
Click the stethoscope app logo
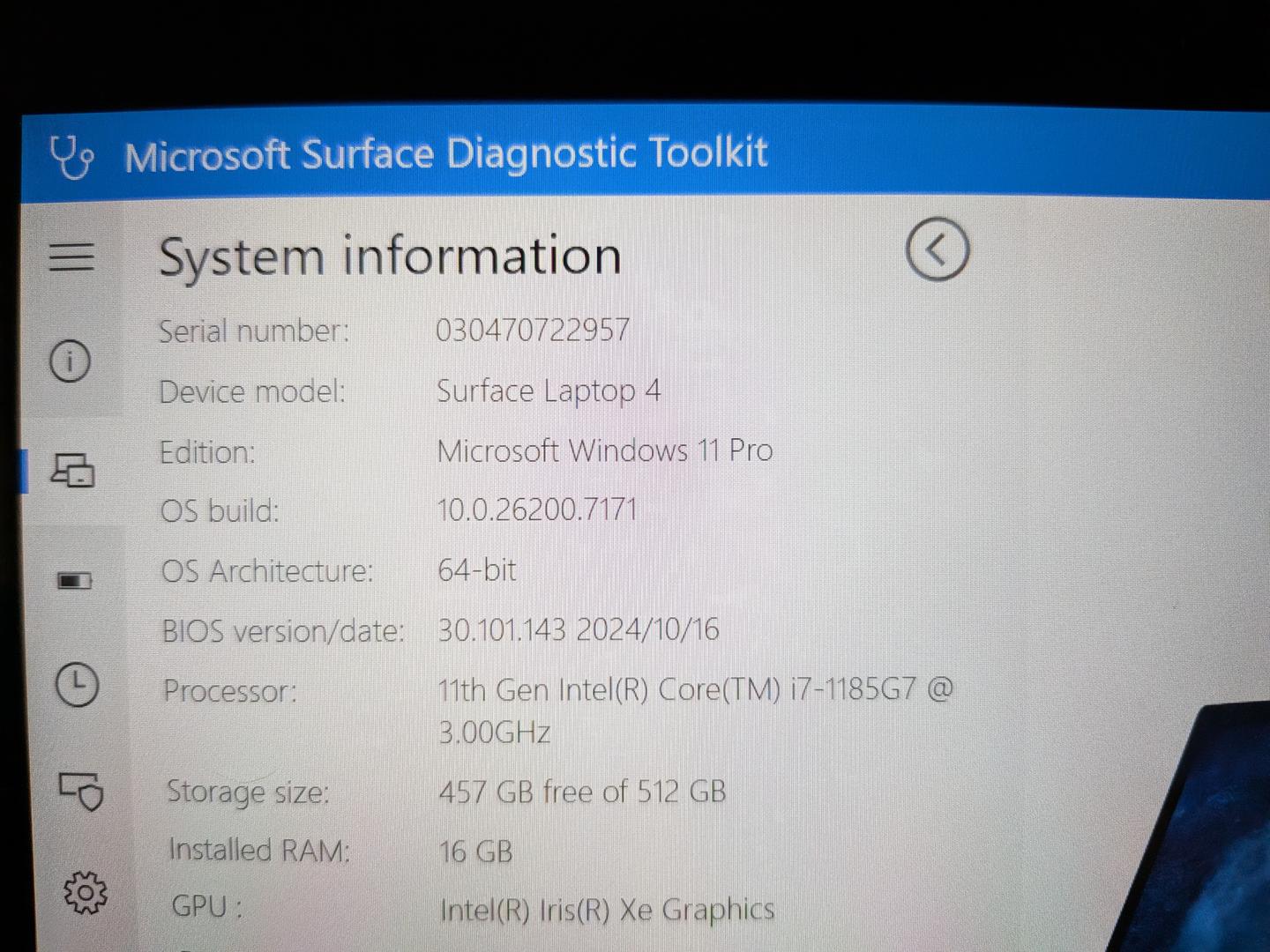click(x=71, y=157)
